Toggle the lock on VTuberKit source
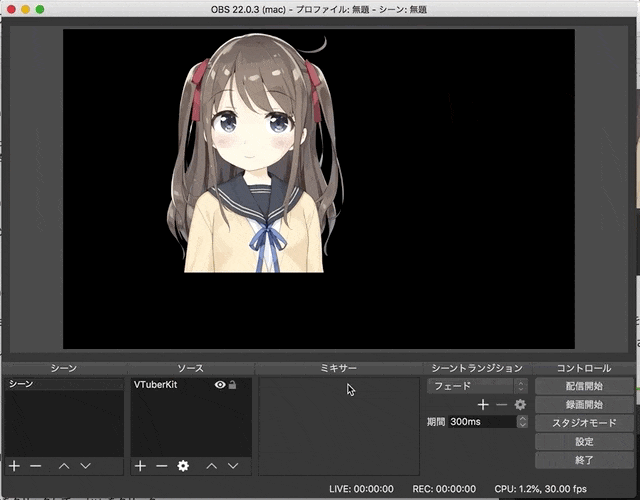640x500 pixels. coord(232,384)
